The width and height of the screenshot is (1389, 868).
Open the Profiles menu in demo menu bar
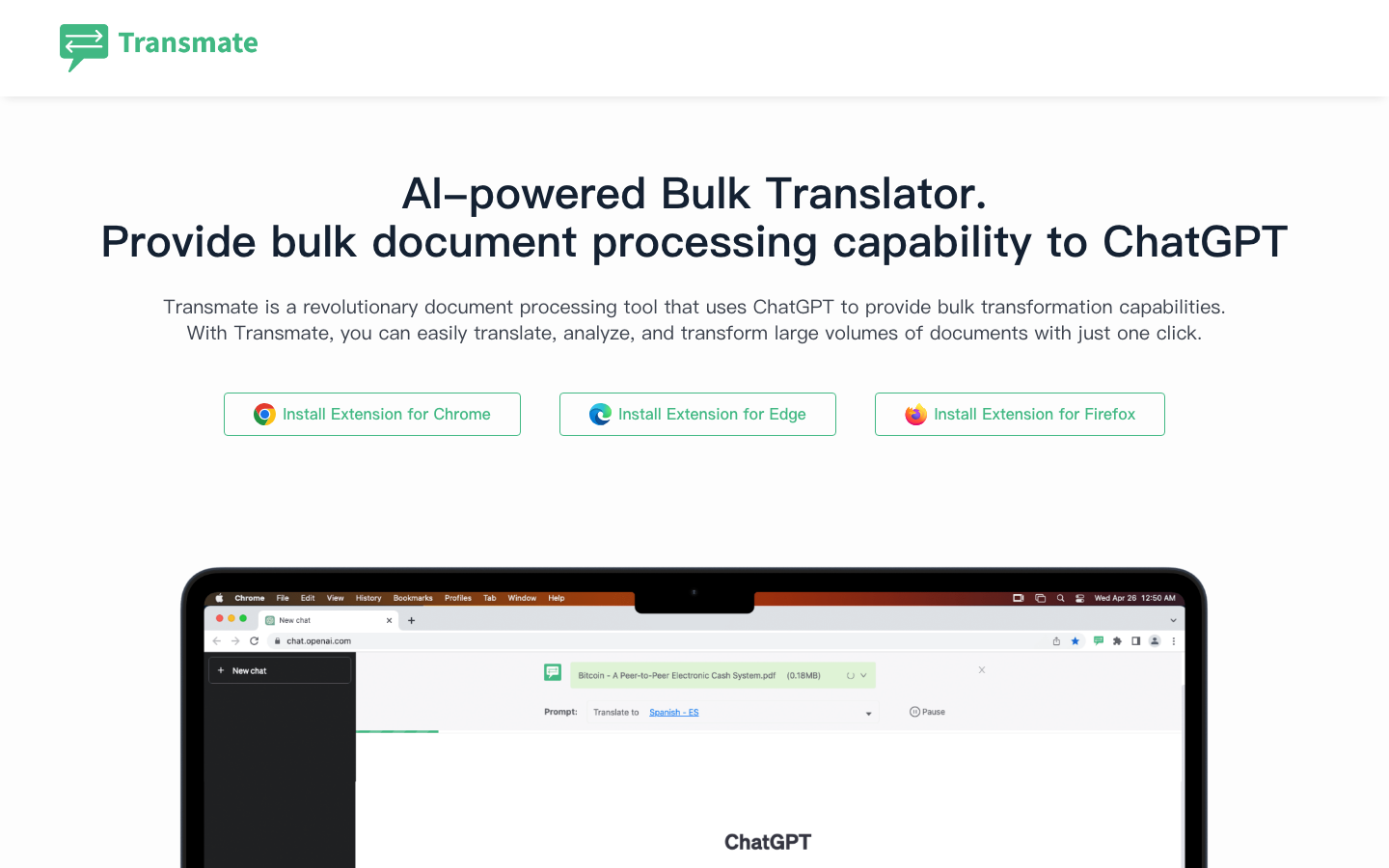tap(458, 598)
